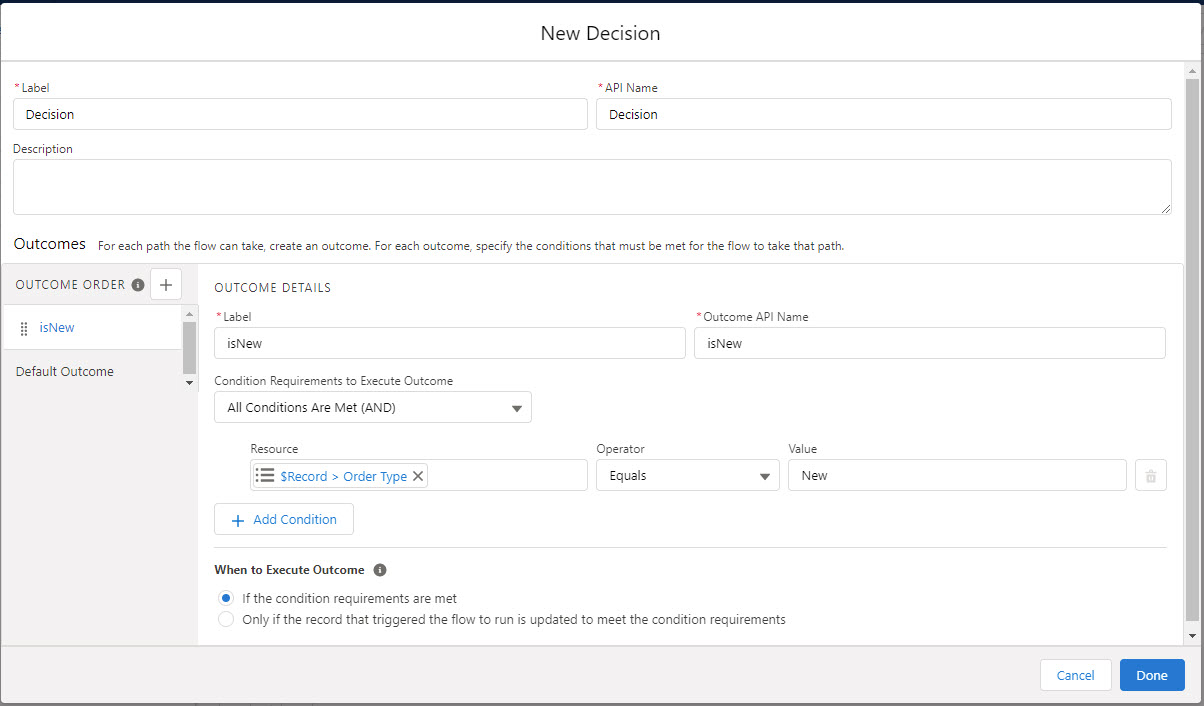
Task: Click the condition Value field with 'New'
Action: pyautogui.click(x=956, y=476)
